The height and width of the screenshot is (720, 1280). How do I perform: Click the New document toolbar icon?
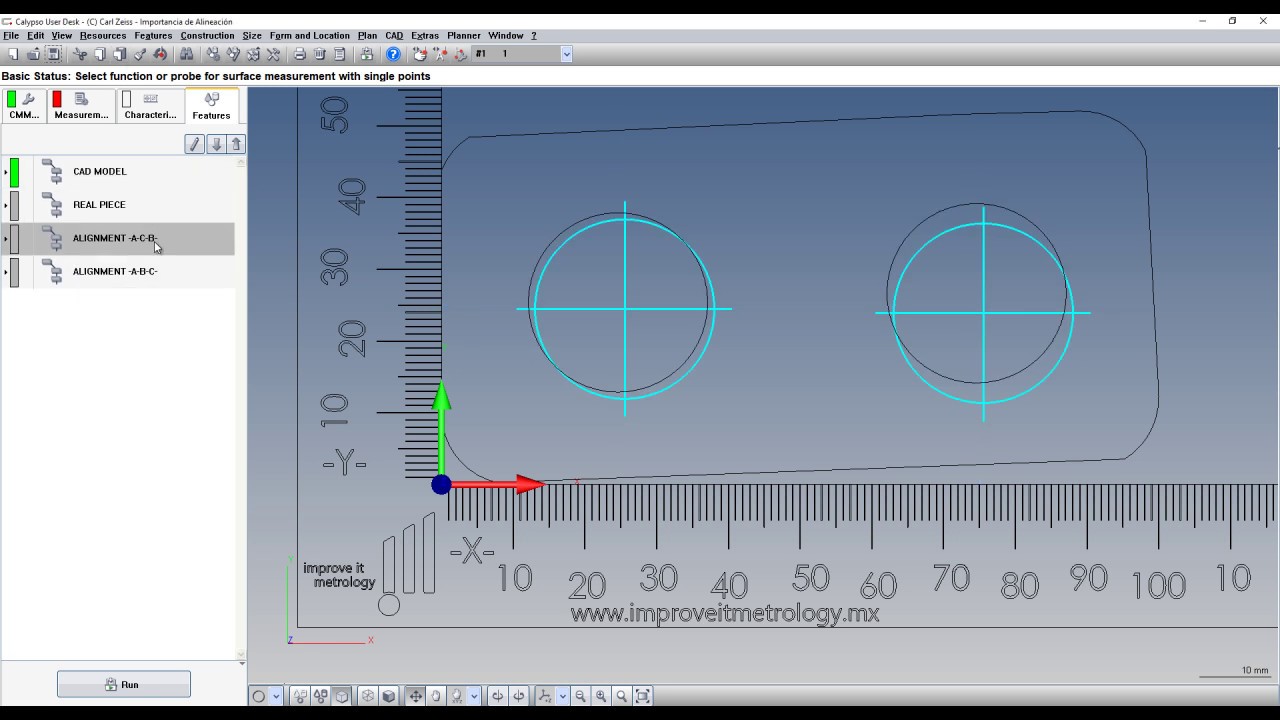tap(11, 54)
